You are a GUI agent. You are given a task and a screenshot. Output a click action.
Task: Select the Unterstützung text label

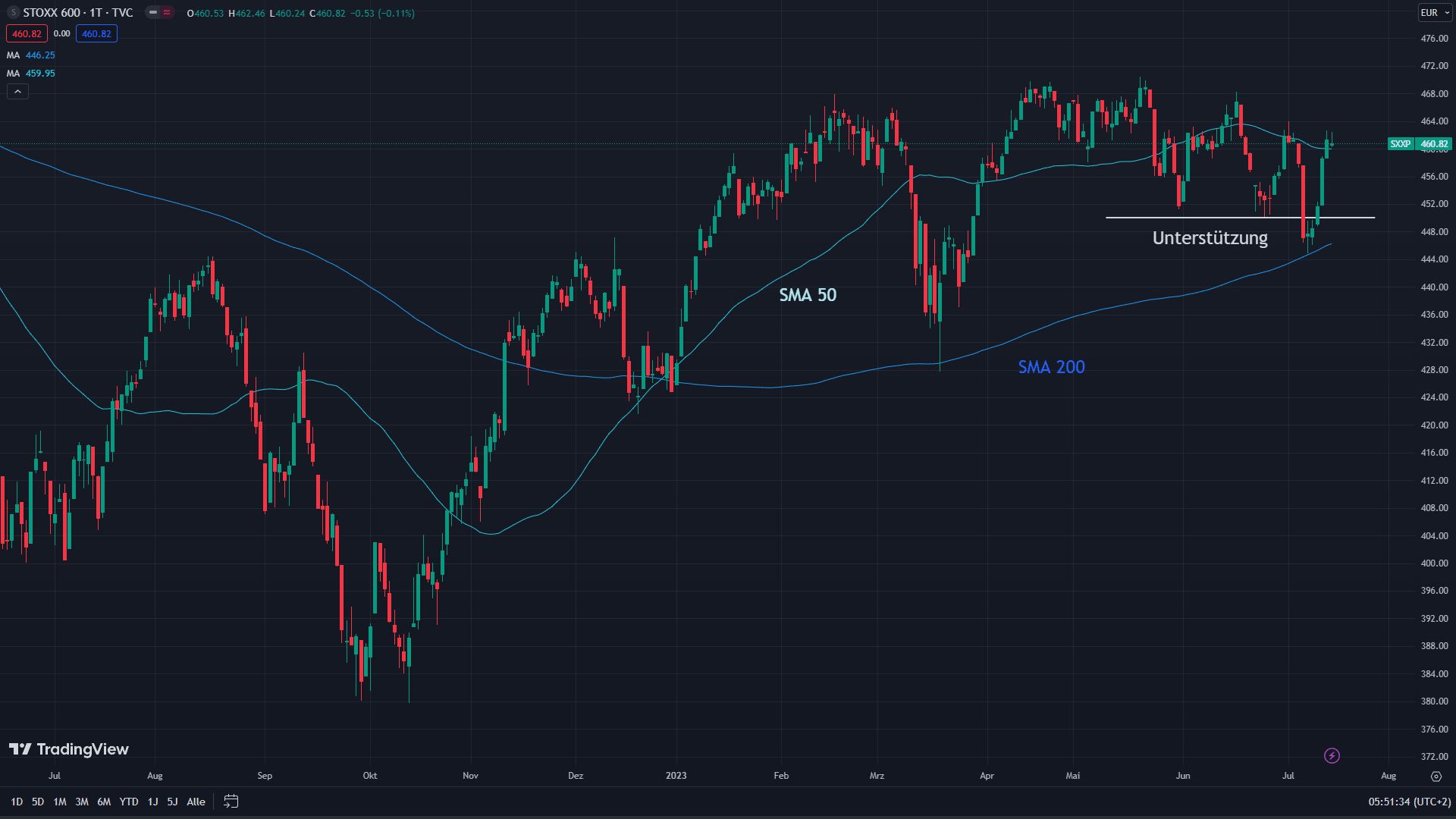click(1210, 238)
